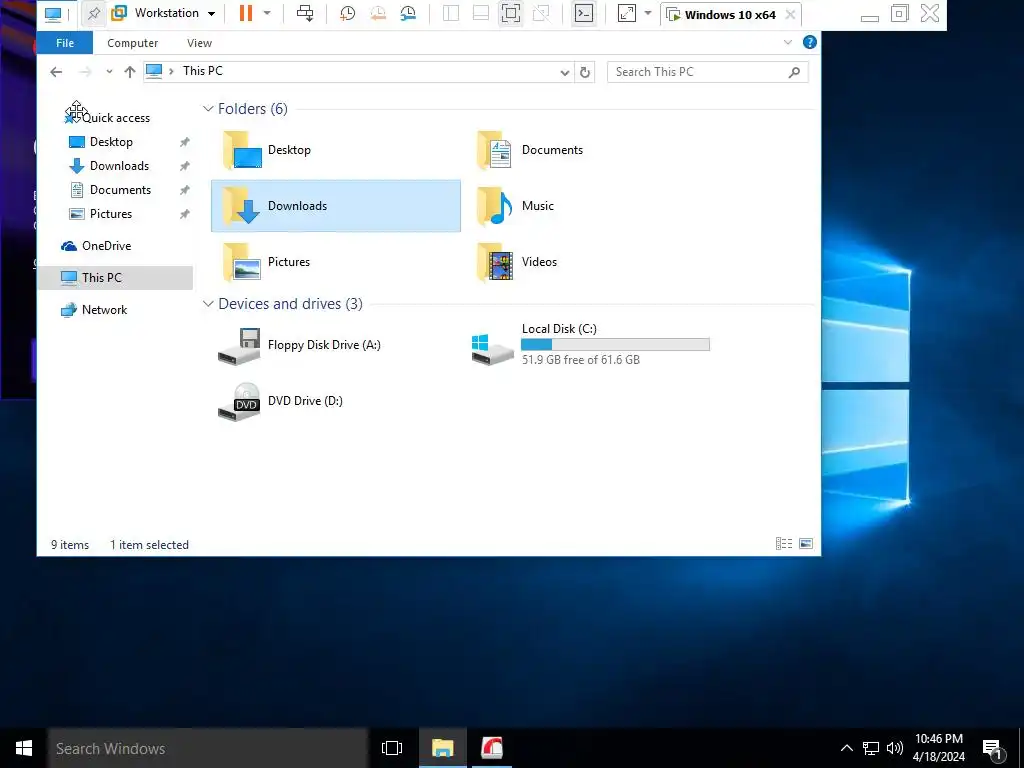
Task: Open the Pictures folder in the main pane
Action: [266, 262]
